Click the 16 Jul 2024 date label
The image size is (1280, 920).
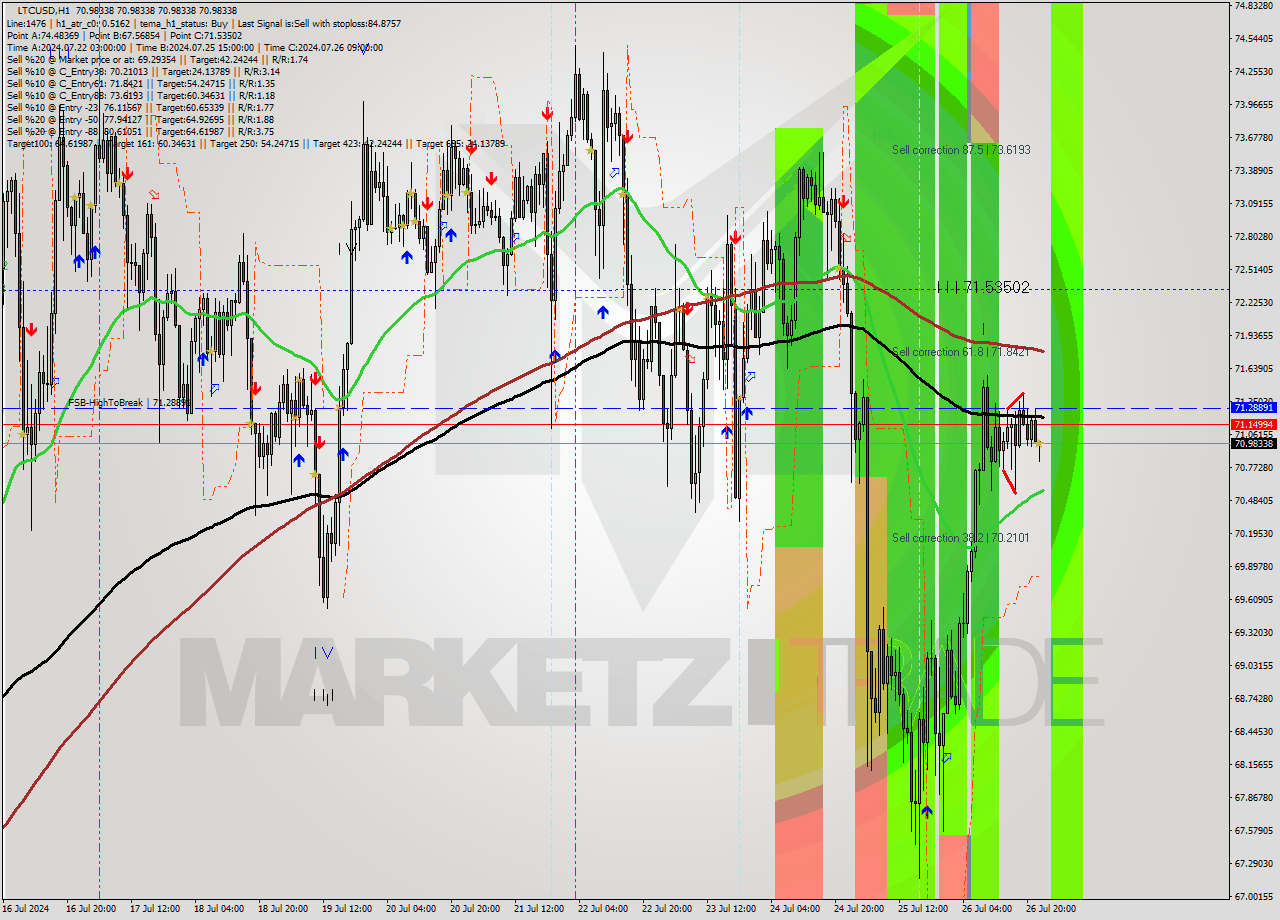[26, 909]
